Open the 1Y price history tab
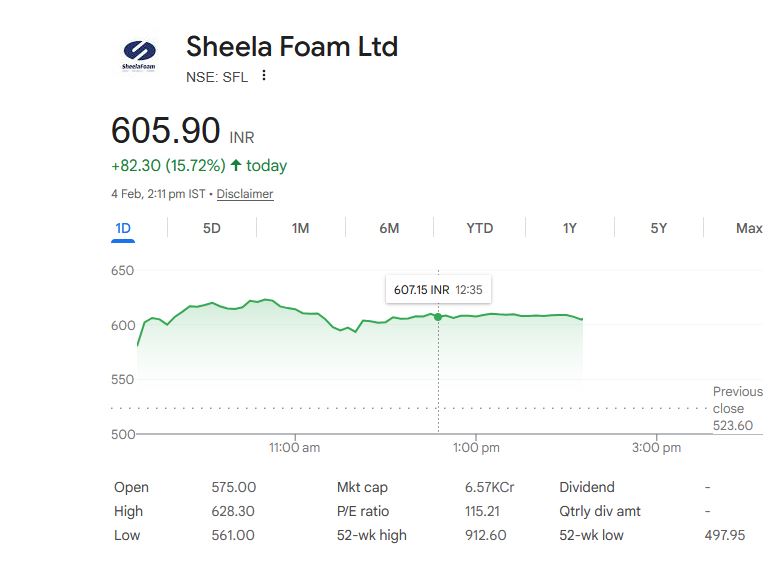Image resolution: width=778 pixels, height=583 pixels. click(x=569, y=228)
